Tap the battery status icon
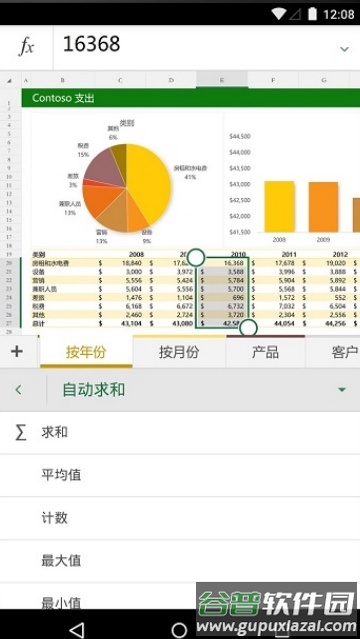The image size is (360, 639). (x=312, y=14)
